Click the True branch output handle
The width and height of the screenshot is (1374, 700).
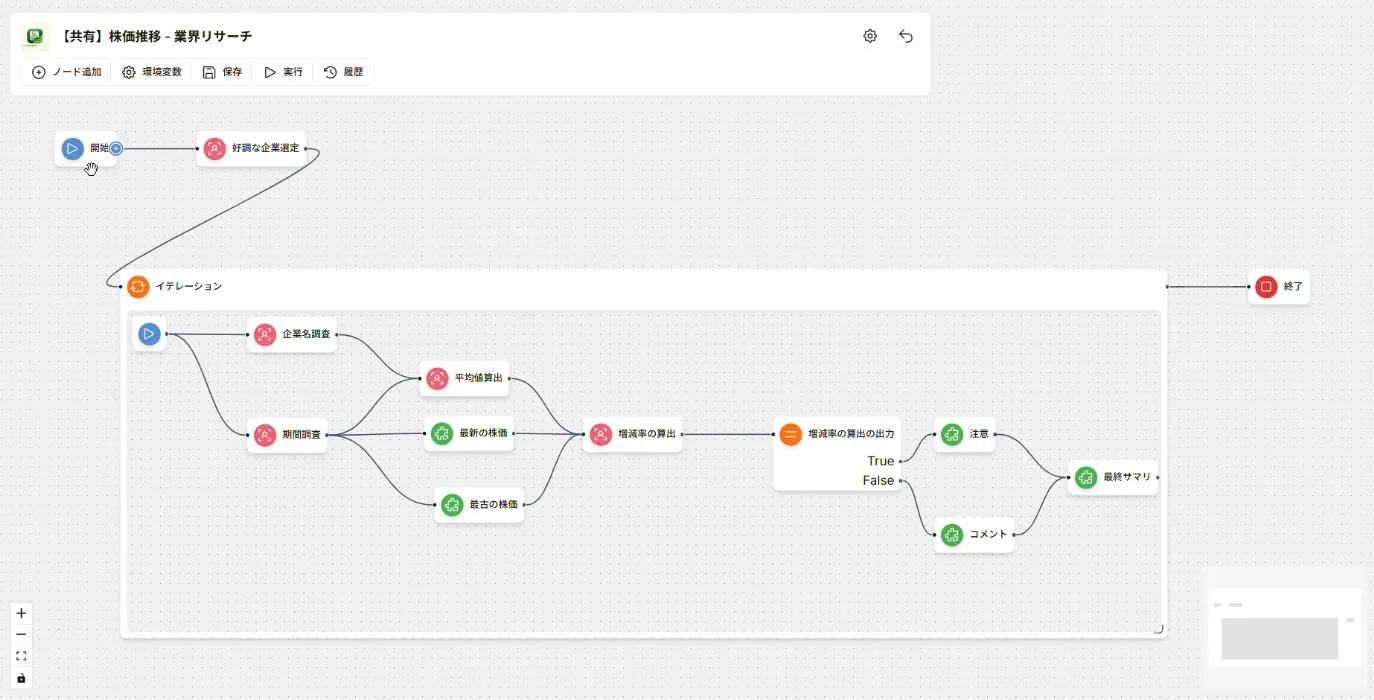(901, 461)
